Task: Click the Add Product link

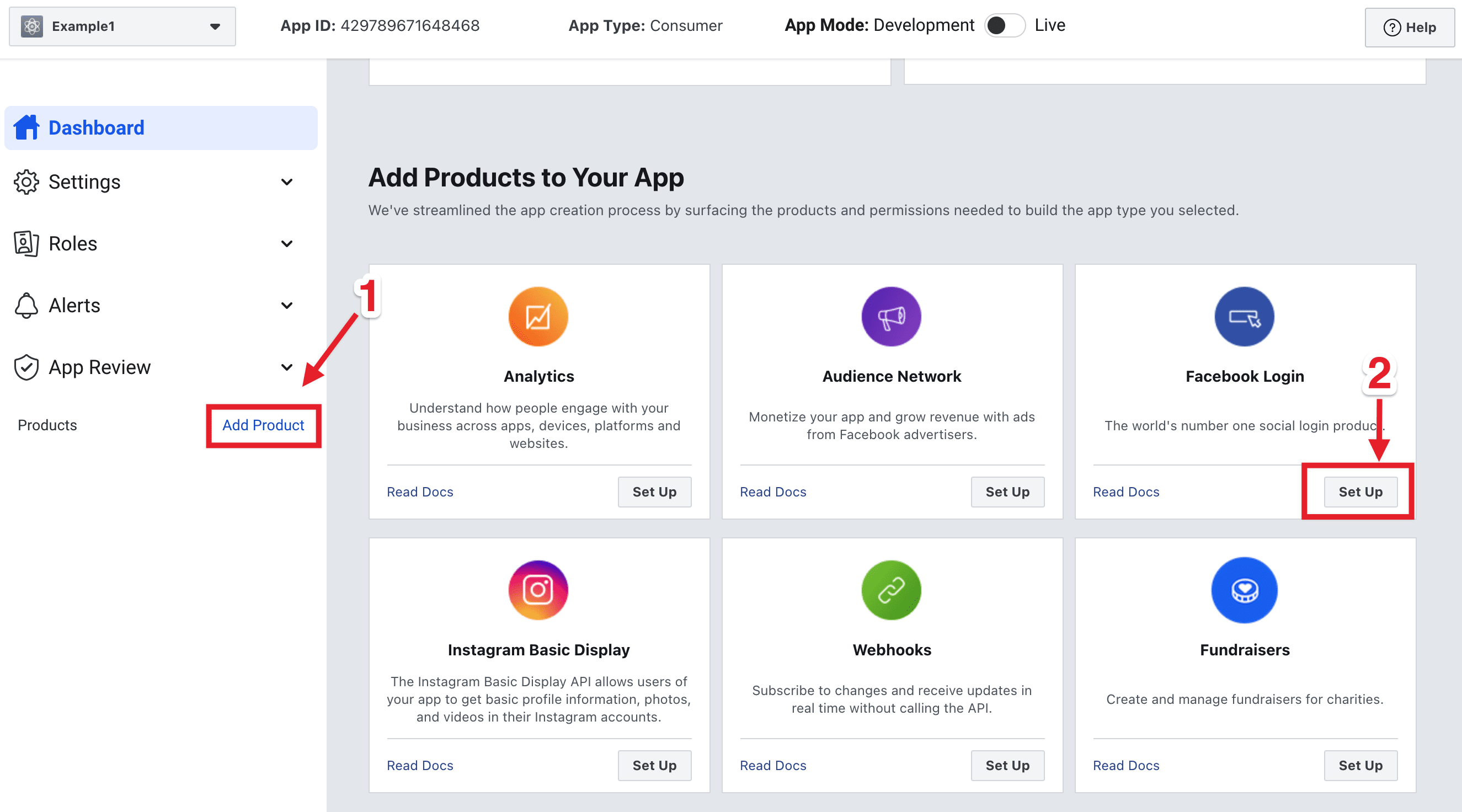Action: 263,425
